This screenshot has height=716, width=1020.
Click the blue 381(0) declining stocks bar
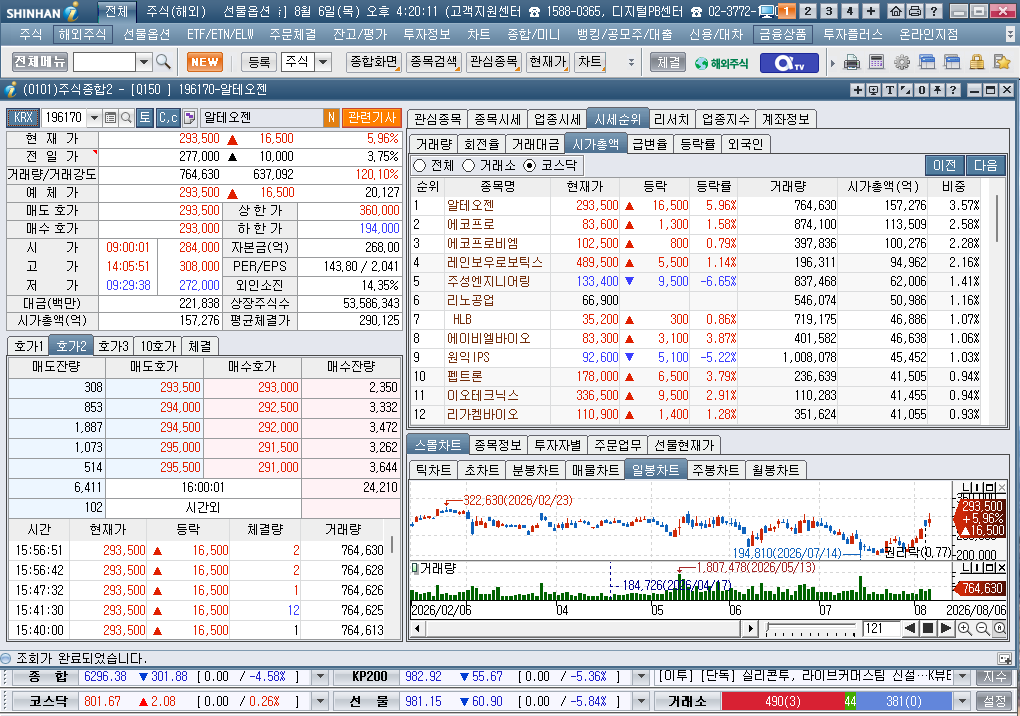click(904, 702)
